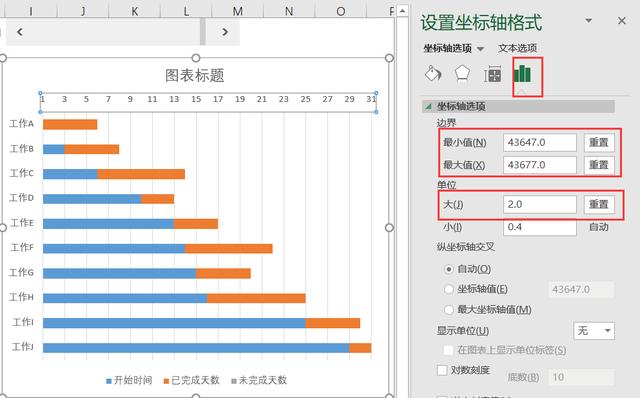The height and width of the screenshot is (398, 640).
Task: Close the 设置坐标轴格式 pane
Action: pos(622,20)
